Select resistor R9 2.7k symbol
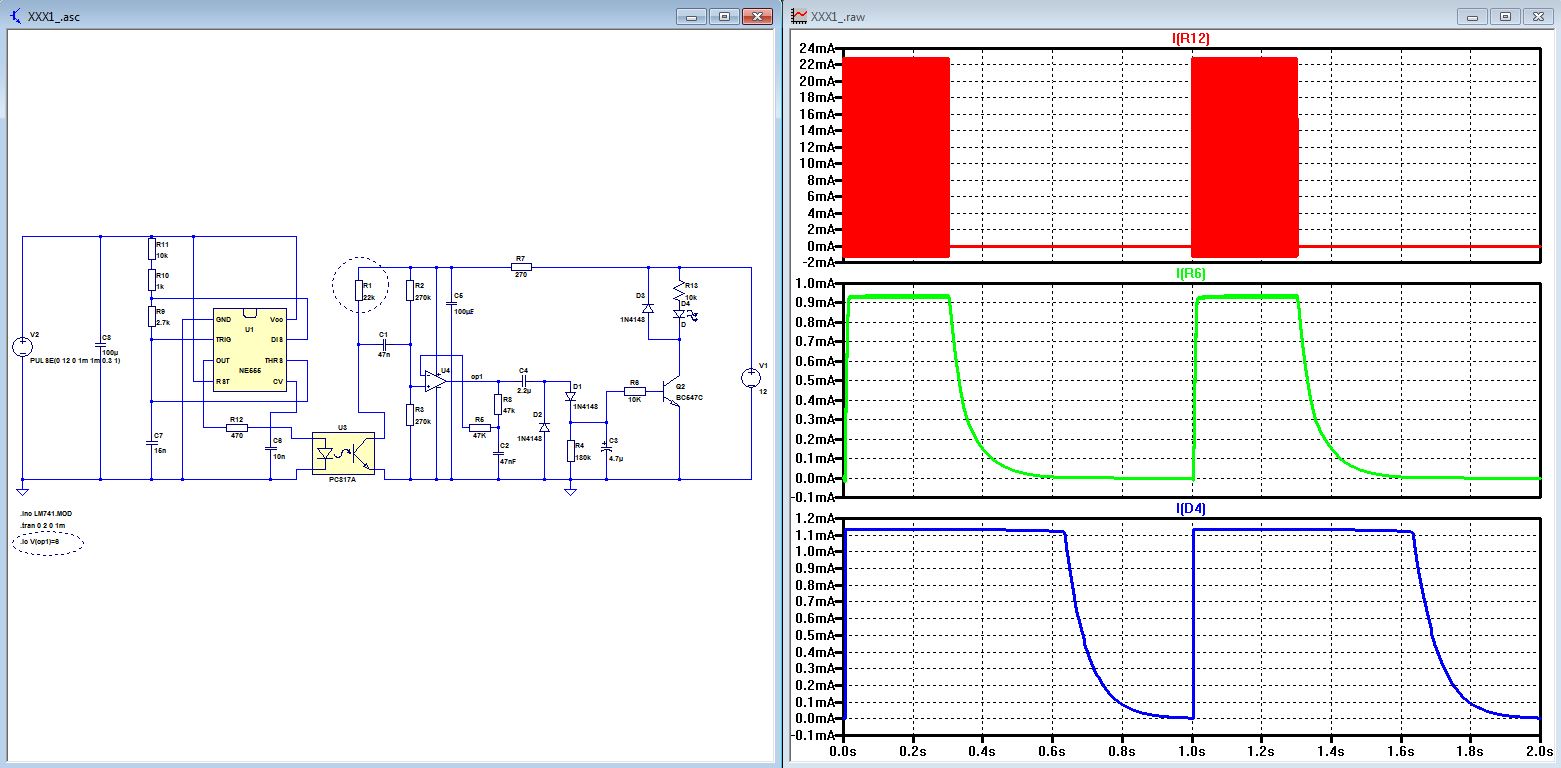Viewport: 1561px width, 768px height. (x=152, y=316)
